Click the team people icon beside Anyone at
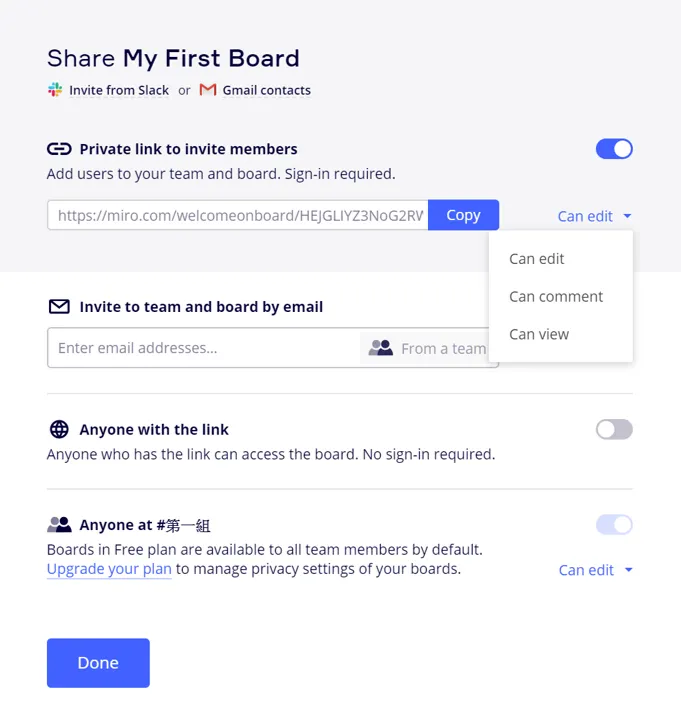This screenshot has width=681, height=720. tap(59, 525)
